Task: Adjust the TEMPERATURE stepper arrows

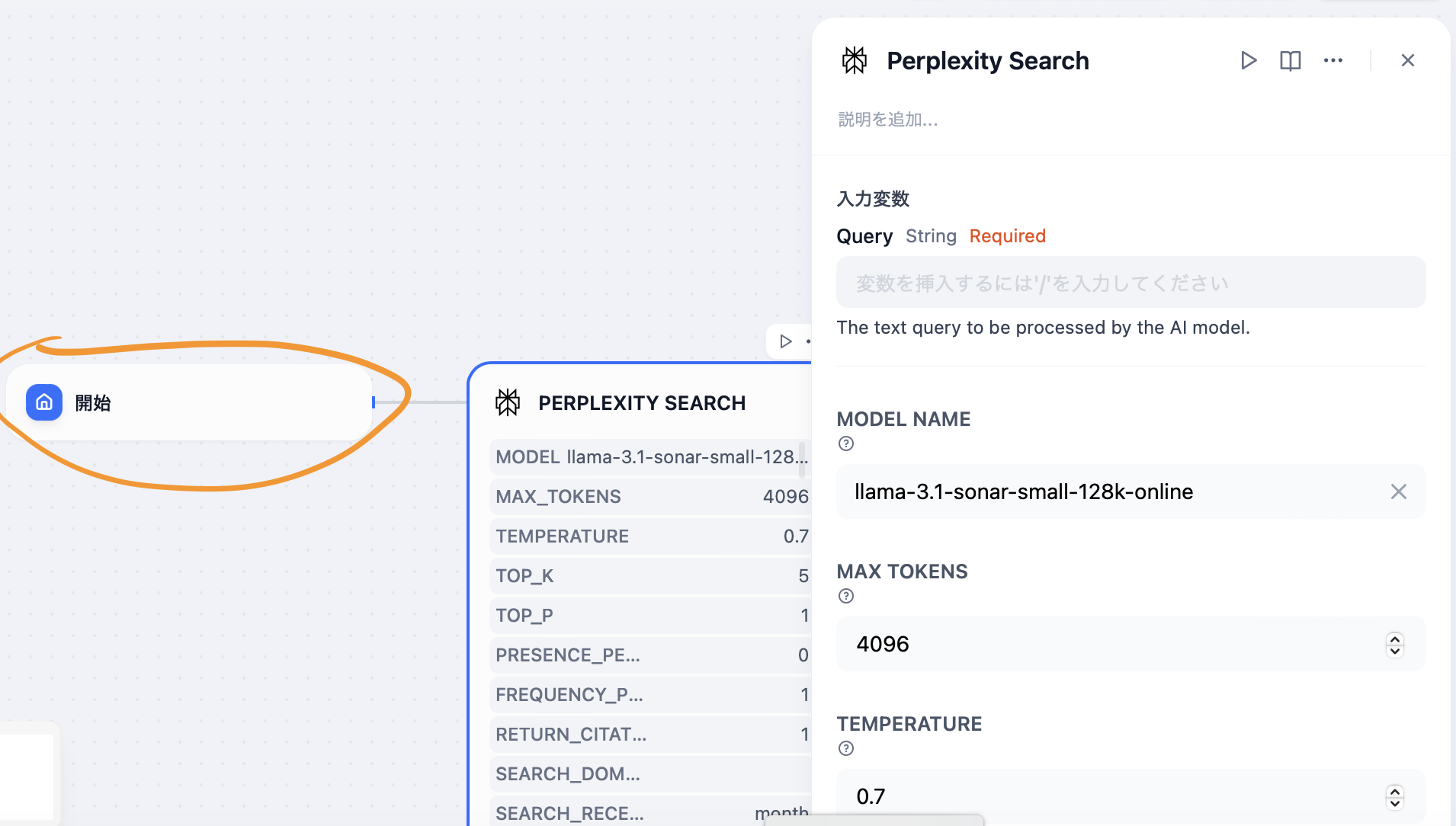Action: pos(1394,797)
